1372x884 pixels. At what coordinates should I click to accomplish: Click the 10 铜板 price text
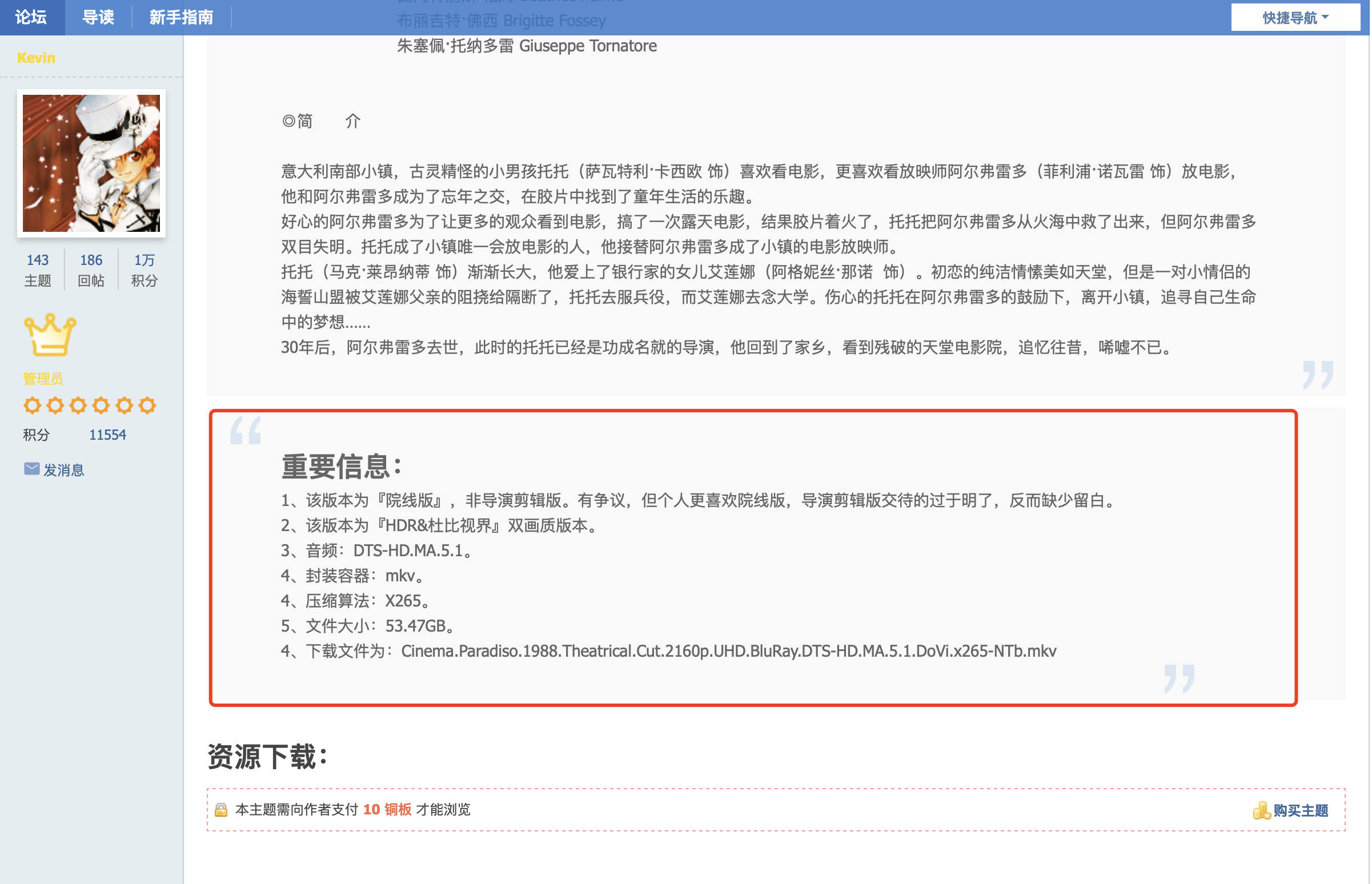point(387,810)
